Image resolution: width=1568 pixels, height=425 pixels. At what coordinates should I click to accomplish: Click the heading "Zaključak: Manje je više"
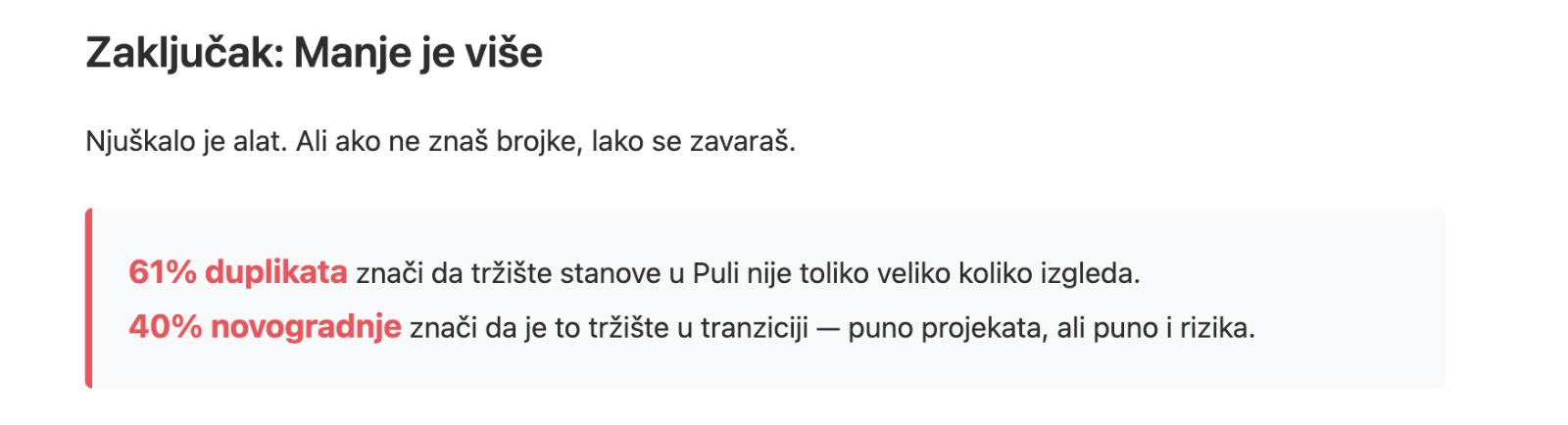tap(314, 53)
